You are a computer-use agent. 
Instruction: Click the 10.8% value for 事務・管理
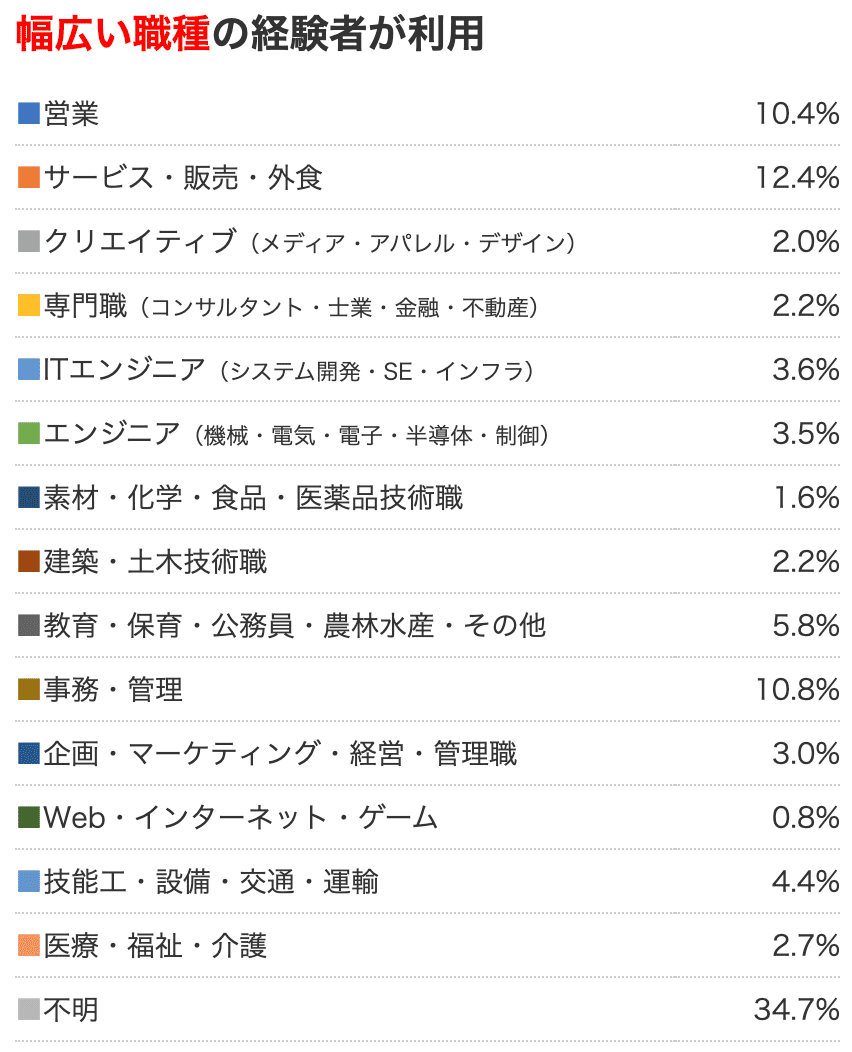coord(796,690)
